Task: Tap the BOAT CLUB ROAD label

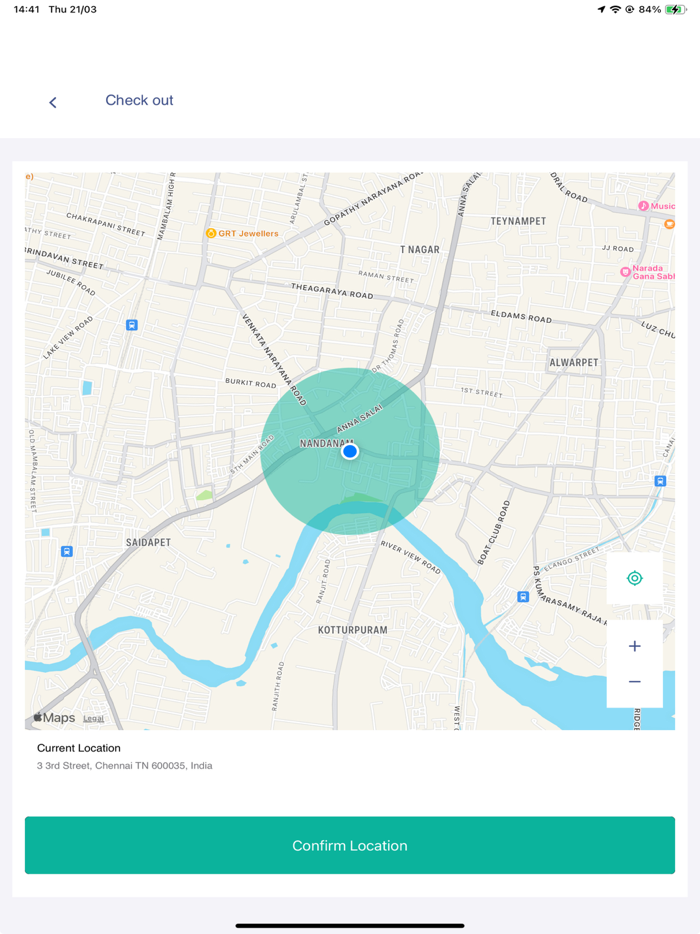Action: pos(494,532)
